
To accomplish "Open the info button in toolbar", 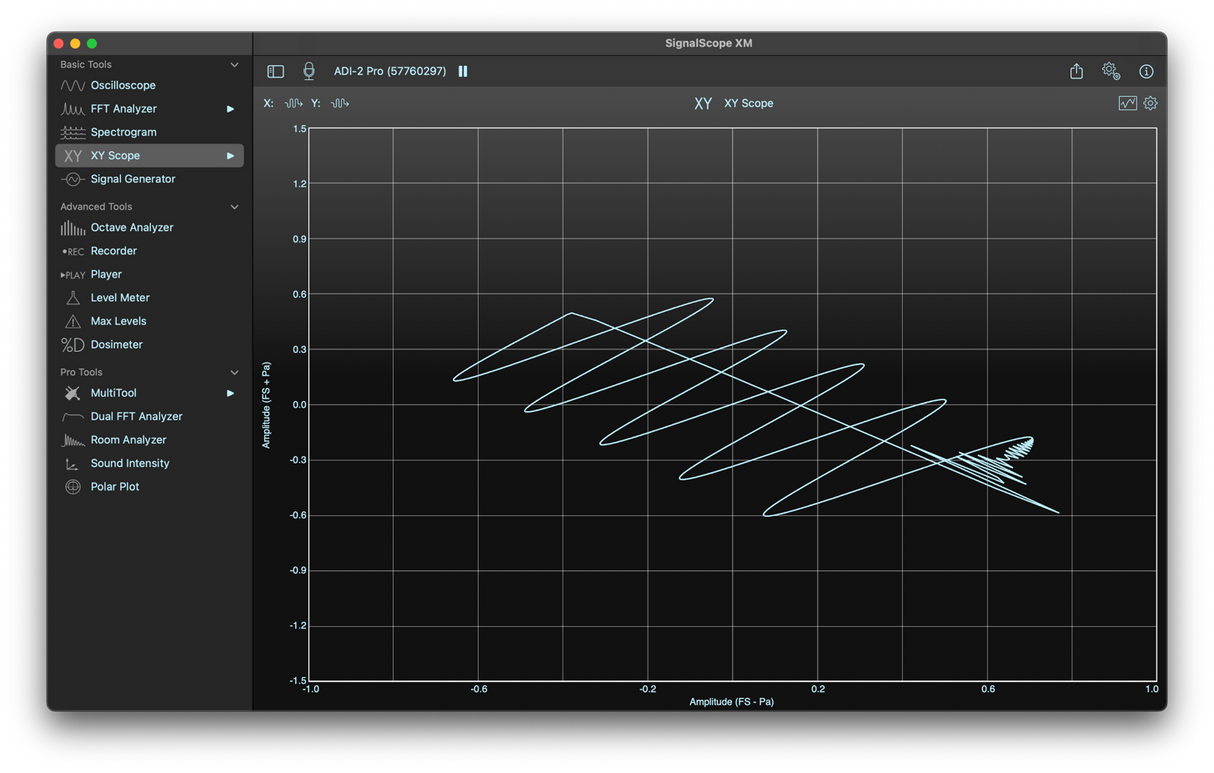I will click(x=1146, y=71).
